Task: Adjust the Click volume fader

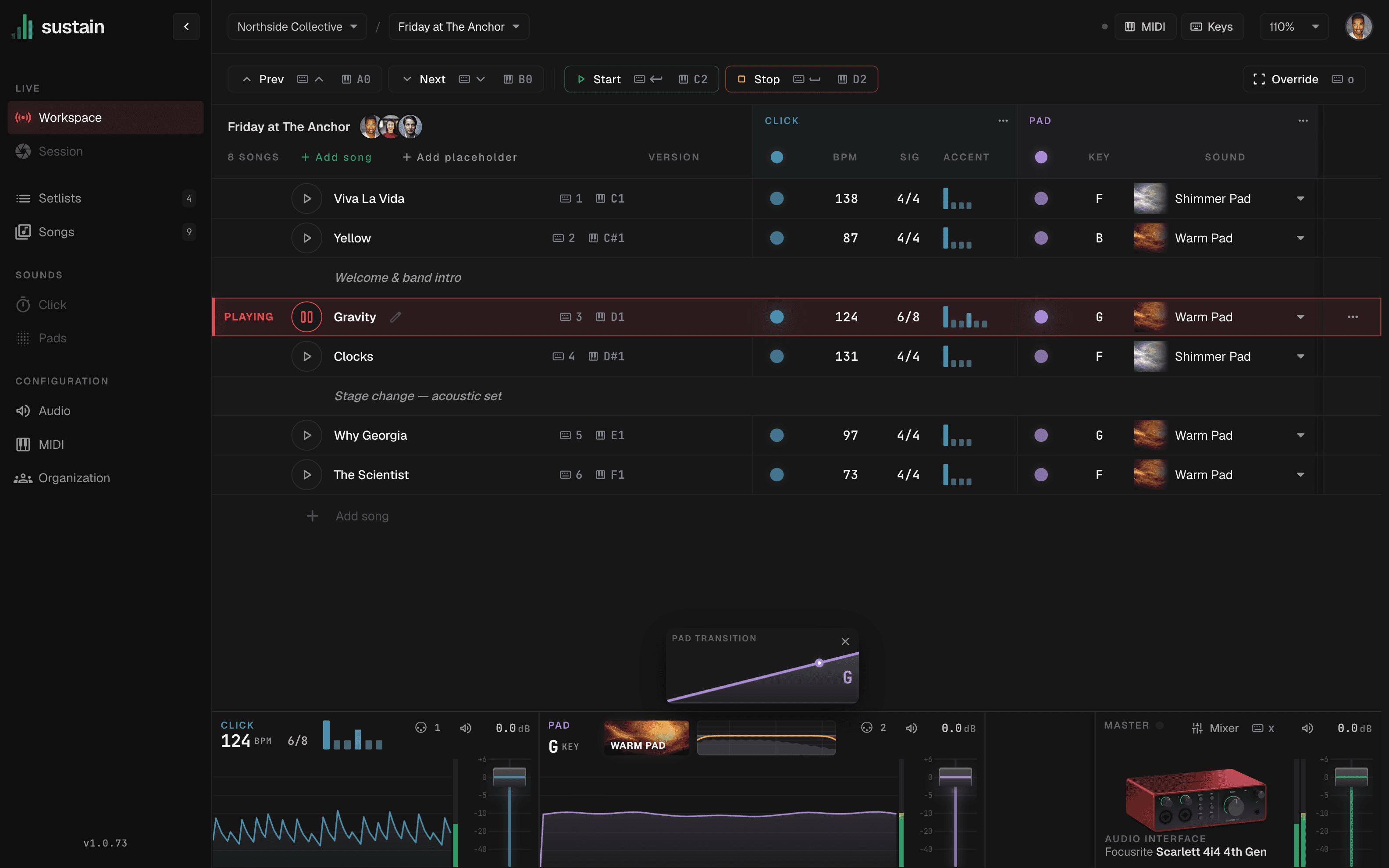Action: (x=509, y=777)
